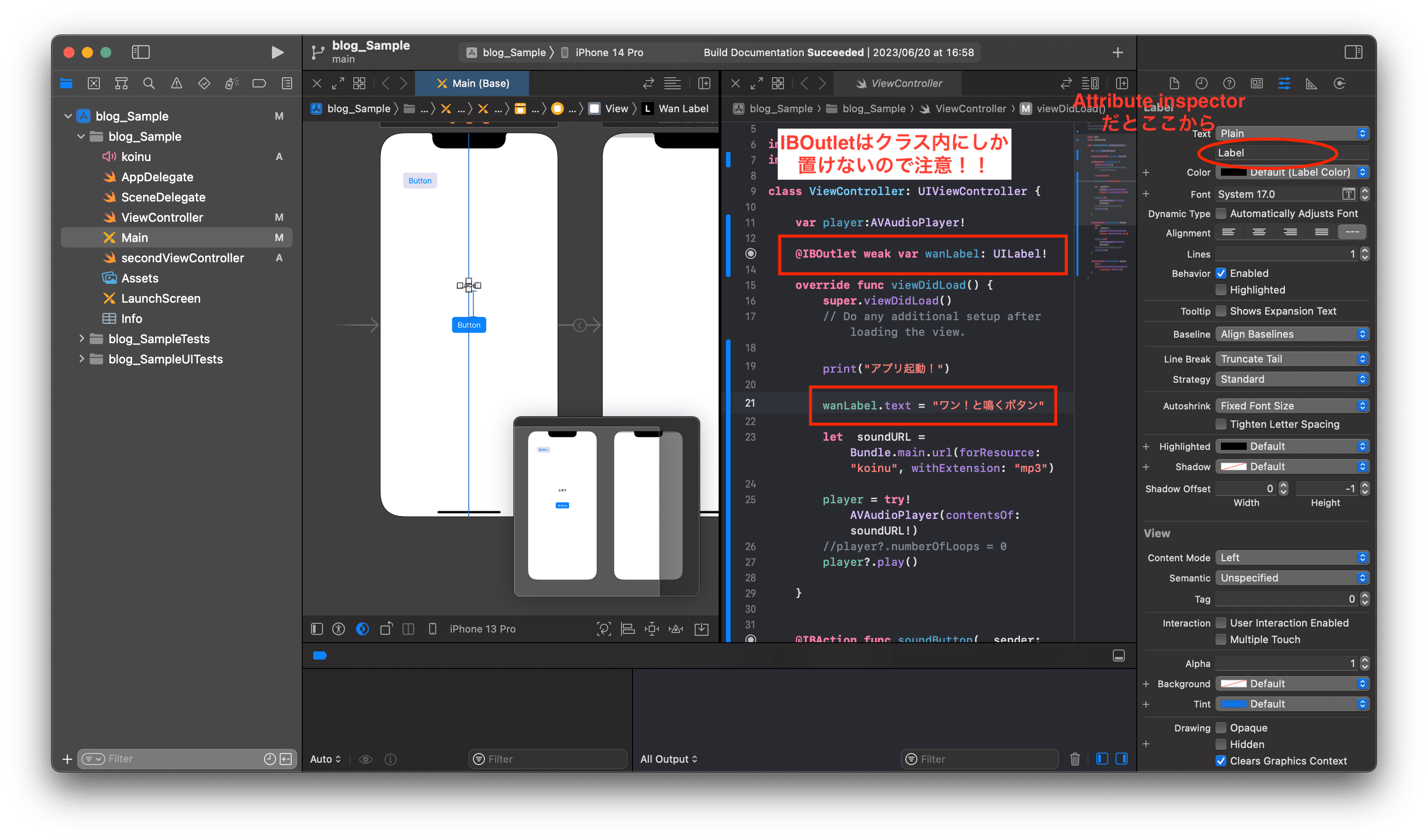
Task: Check the Highlighted behavior checkbox
Action: pos(1221,290)
